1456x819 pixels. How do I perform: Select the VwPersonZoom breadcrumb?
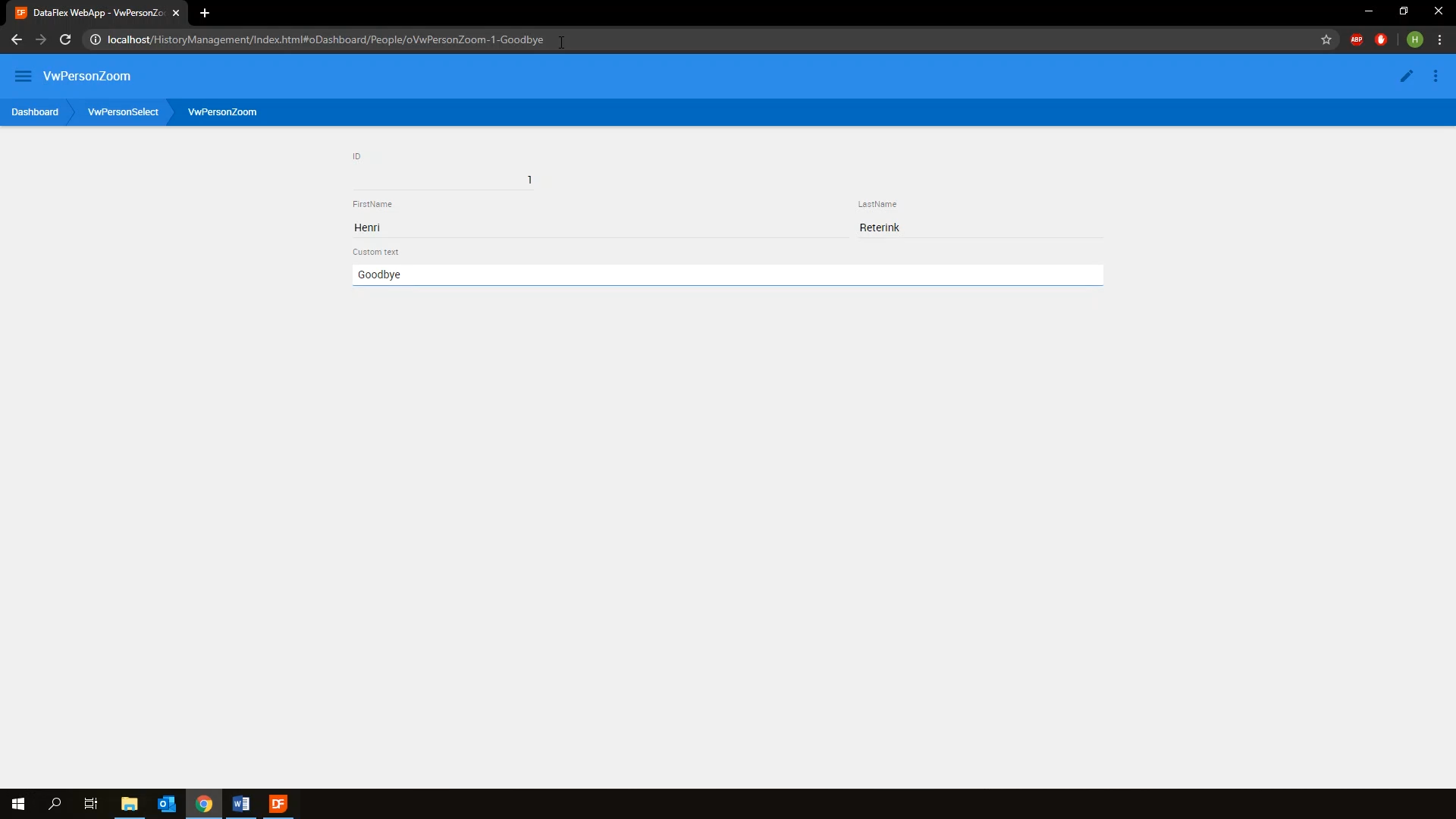222,111
